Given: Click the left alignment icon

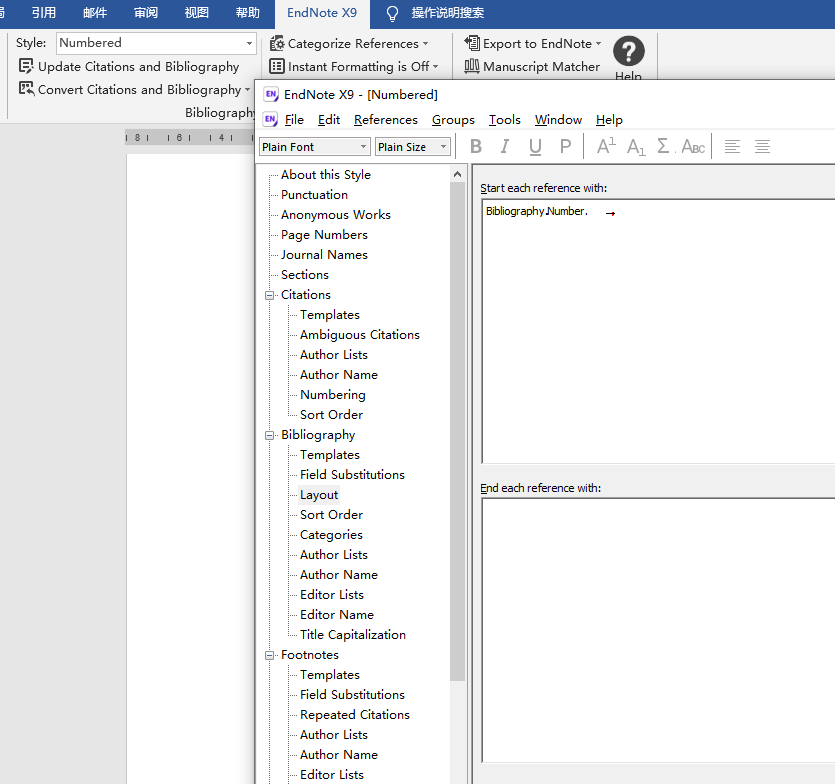Looking at the screenshot, I should (x=733, y=146).
